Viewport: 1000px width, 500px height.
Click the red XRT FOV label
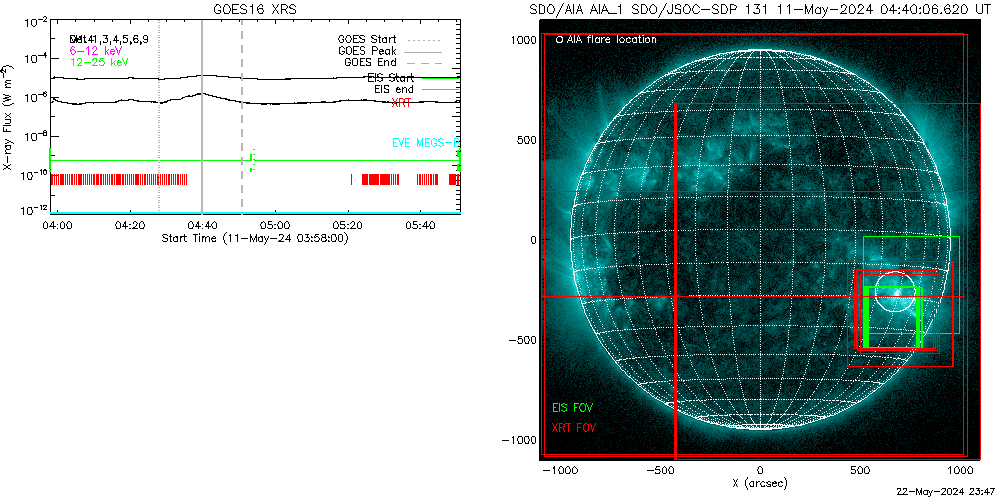[573, 426]
